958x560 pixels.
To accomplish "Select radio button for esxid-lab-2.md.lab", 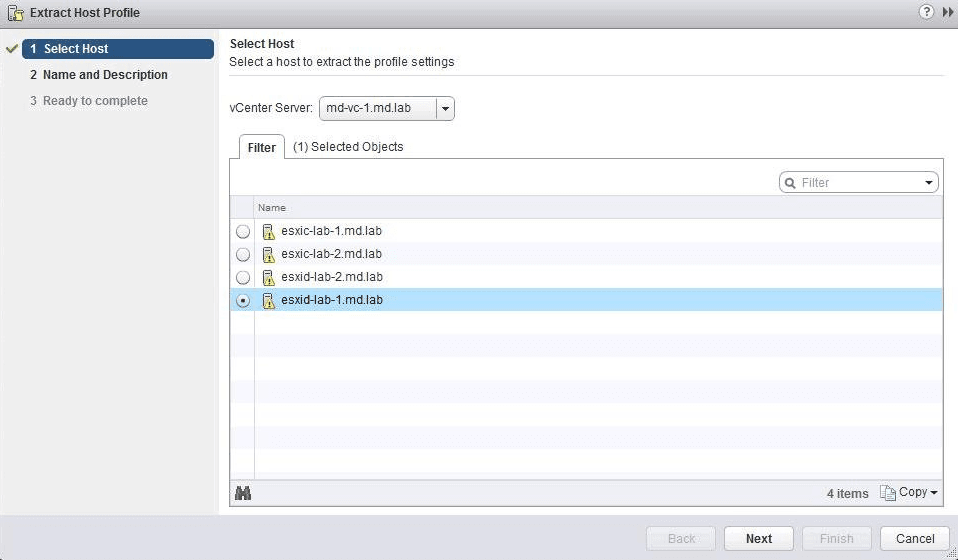I will point(243,278).
